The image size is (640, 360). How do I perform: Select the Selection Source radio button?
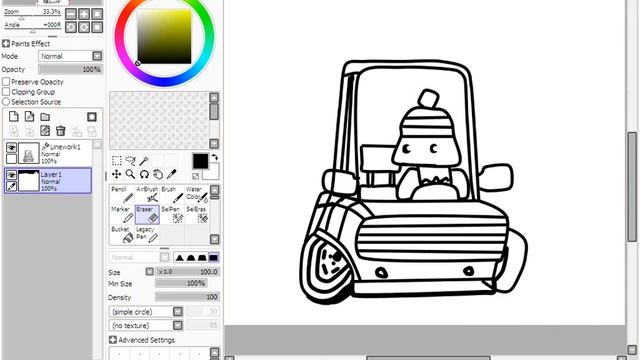point(6,102)
